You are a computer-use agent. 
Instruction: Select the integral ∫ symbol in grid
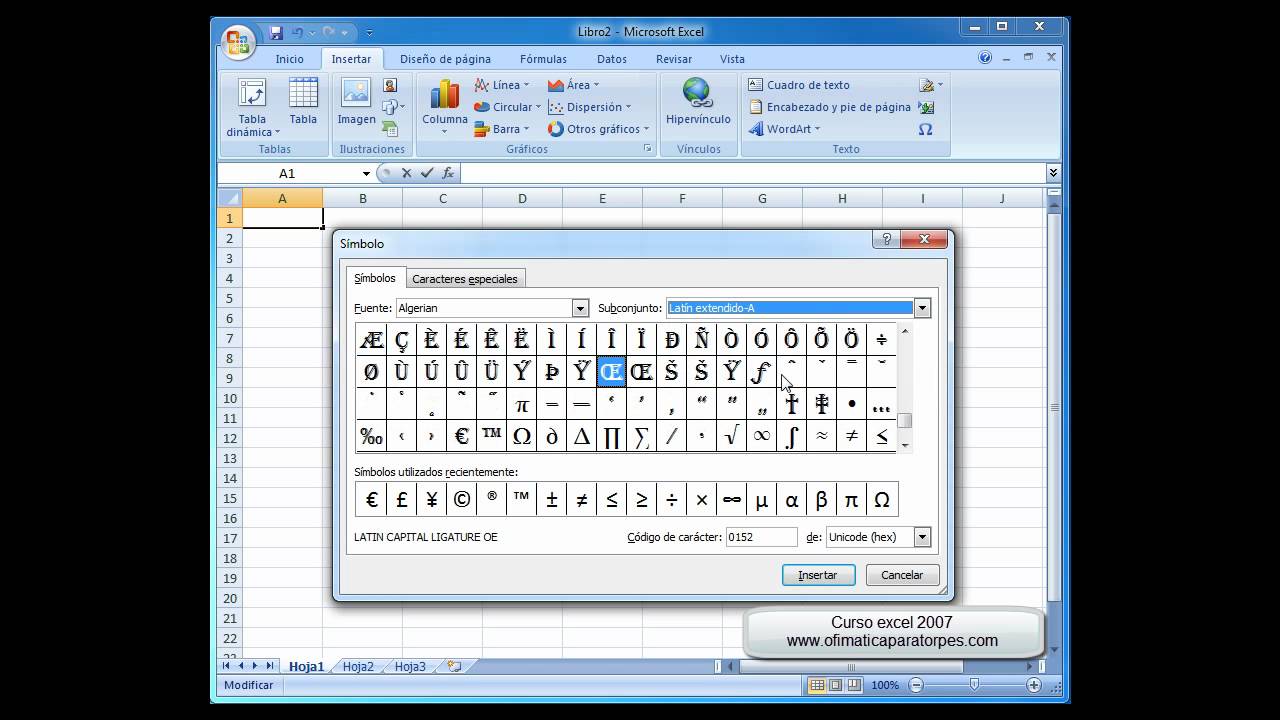(x=791, y=436)
